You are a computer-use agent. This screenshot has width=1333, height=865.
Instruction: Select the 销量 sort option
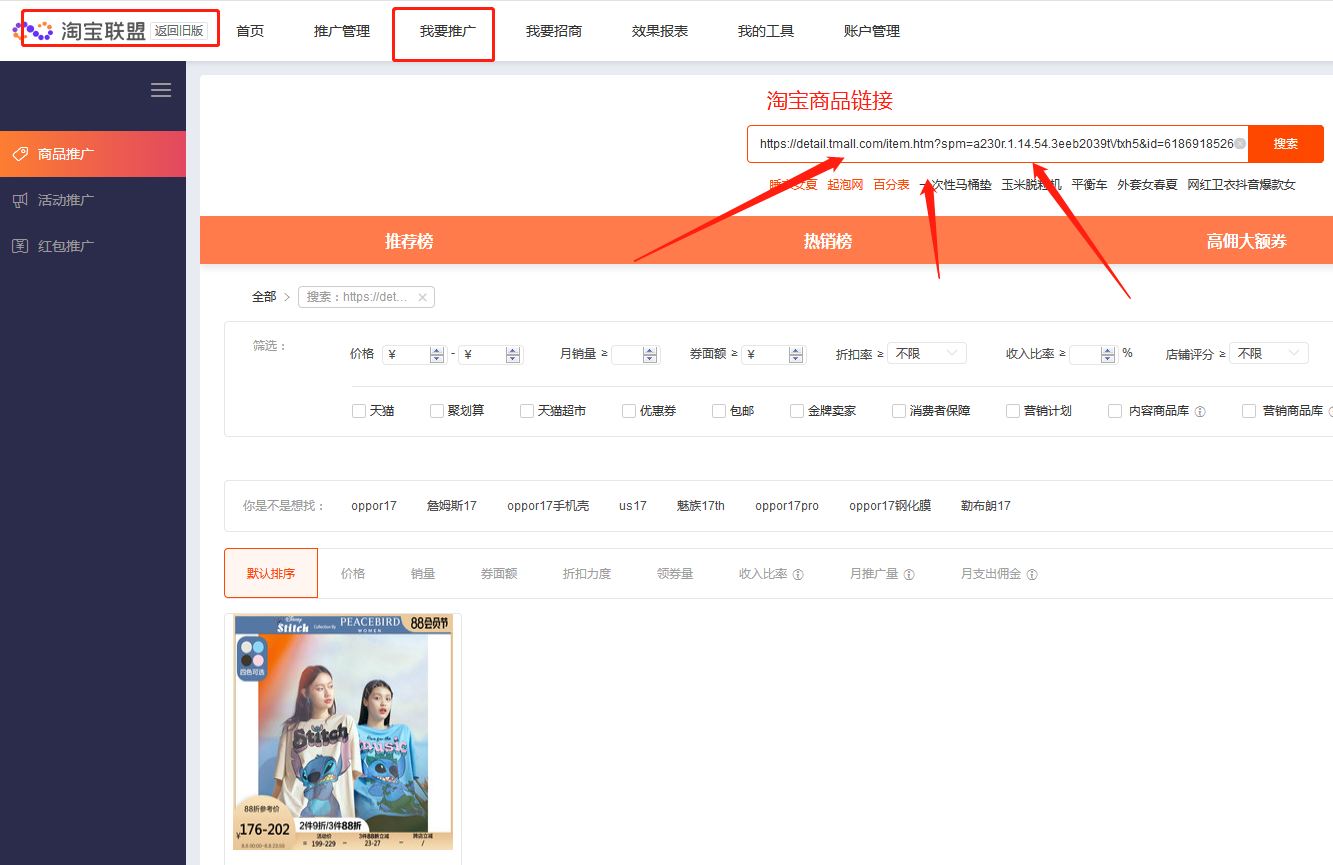(422, 573)
